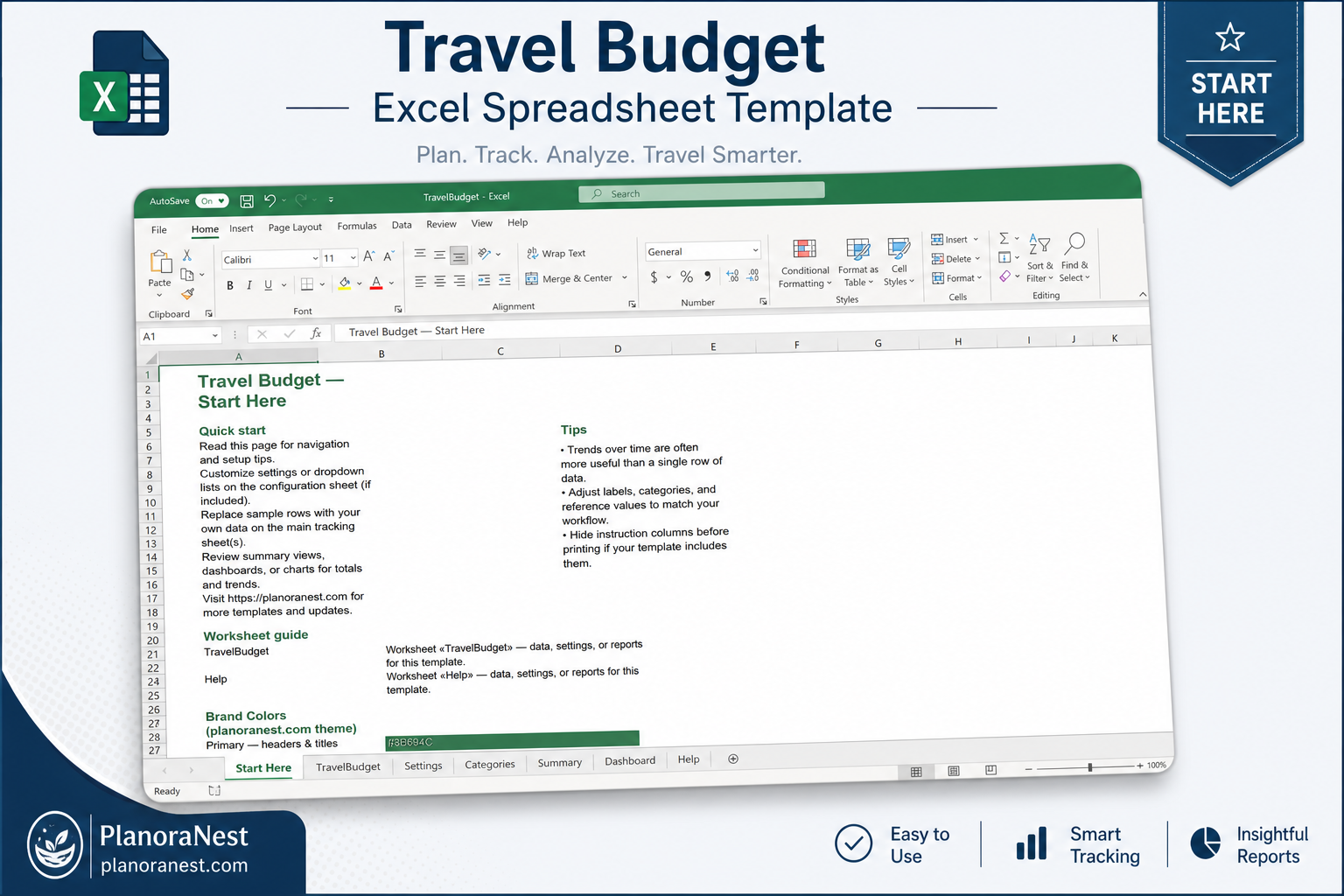The width and height of the screenshot is (1344, 896).
Task: Open Find & Select dropdown
Action: 1074,257
